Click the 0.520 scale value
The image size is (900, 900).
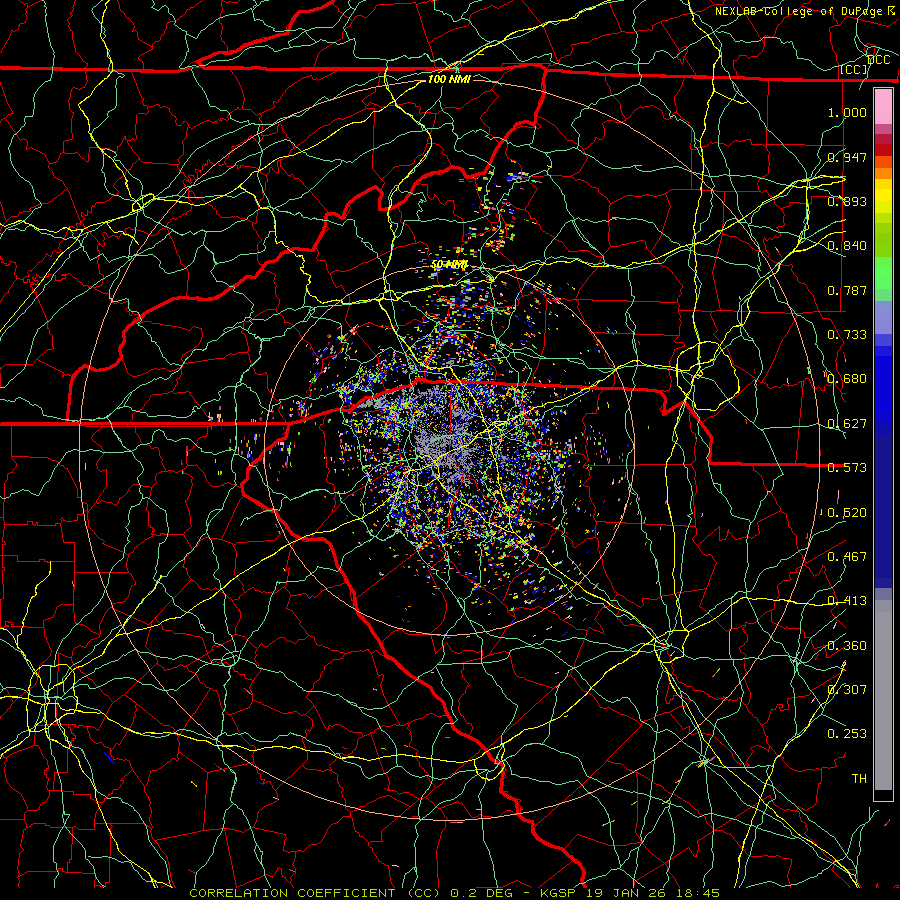point(847,512)
